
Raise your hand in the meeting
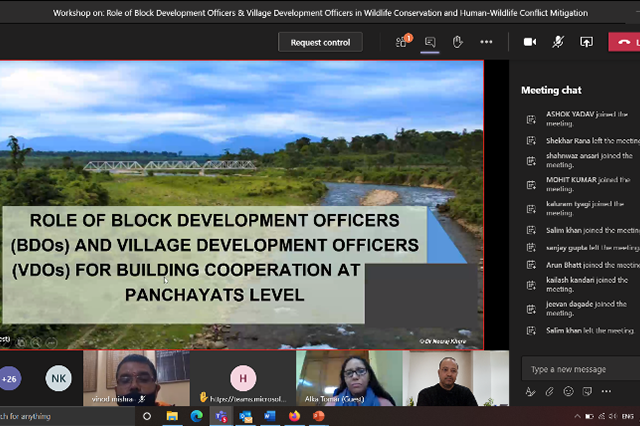pyautogui.click(x=457, y=42)
